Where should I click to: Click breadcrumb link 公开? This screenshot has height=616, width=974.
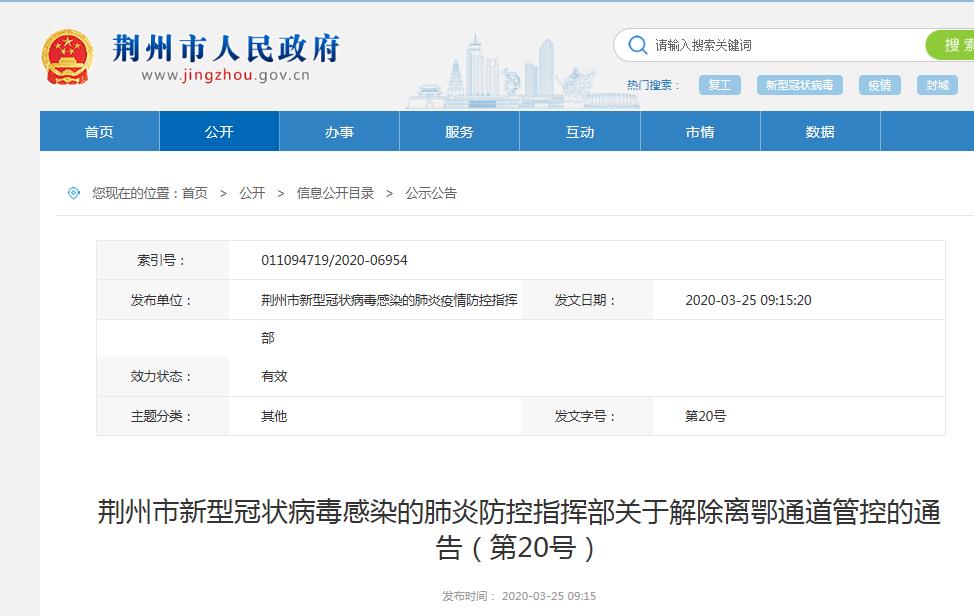[252, 193]
